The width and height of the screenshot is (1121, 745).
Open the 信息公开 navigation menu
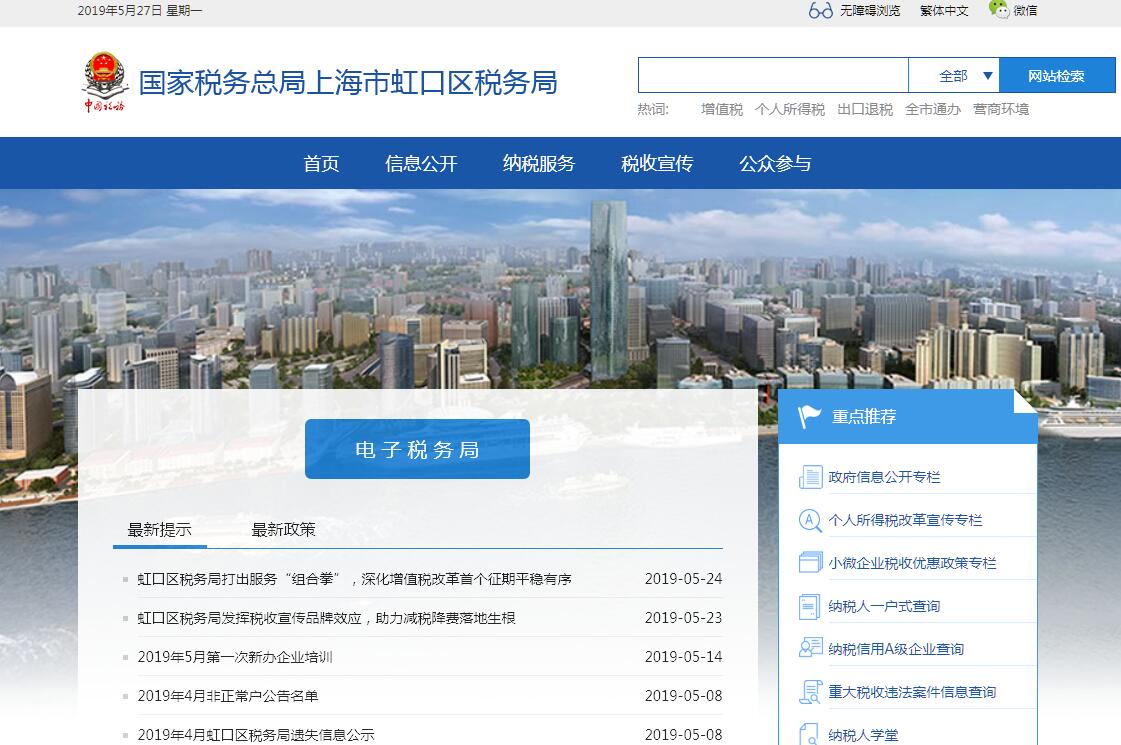point(421,164)
